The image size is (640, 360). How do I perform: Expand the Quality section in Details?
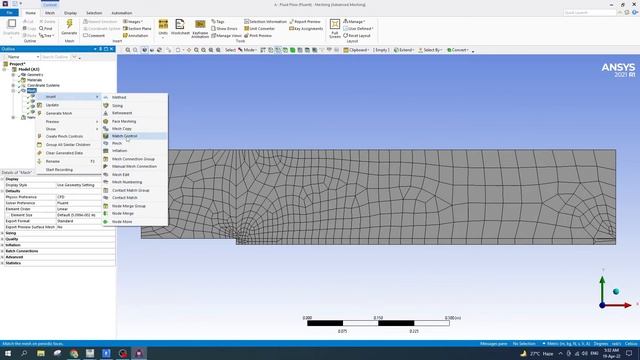2,239
